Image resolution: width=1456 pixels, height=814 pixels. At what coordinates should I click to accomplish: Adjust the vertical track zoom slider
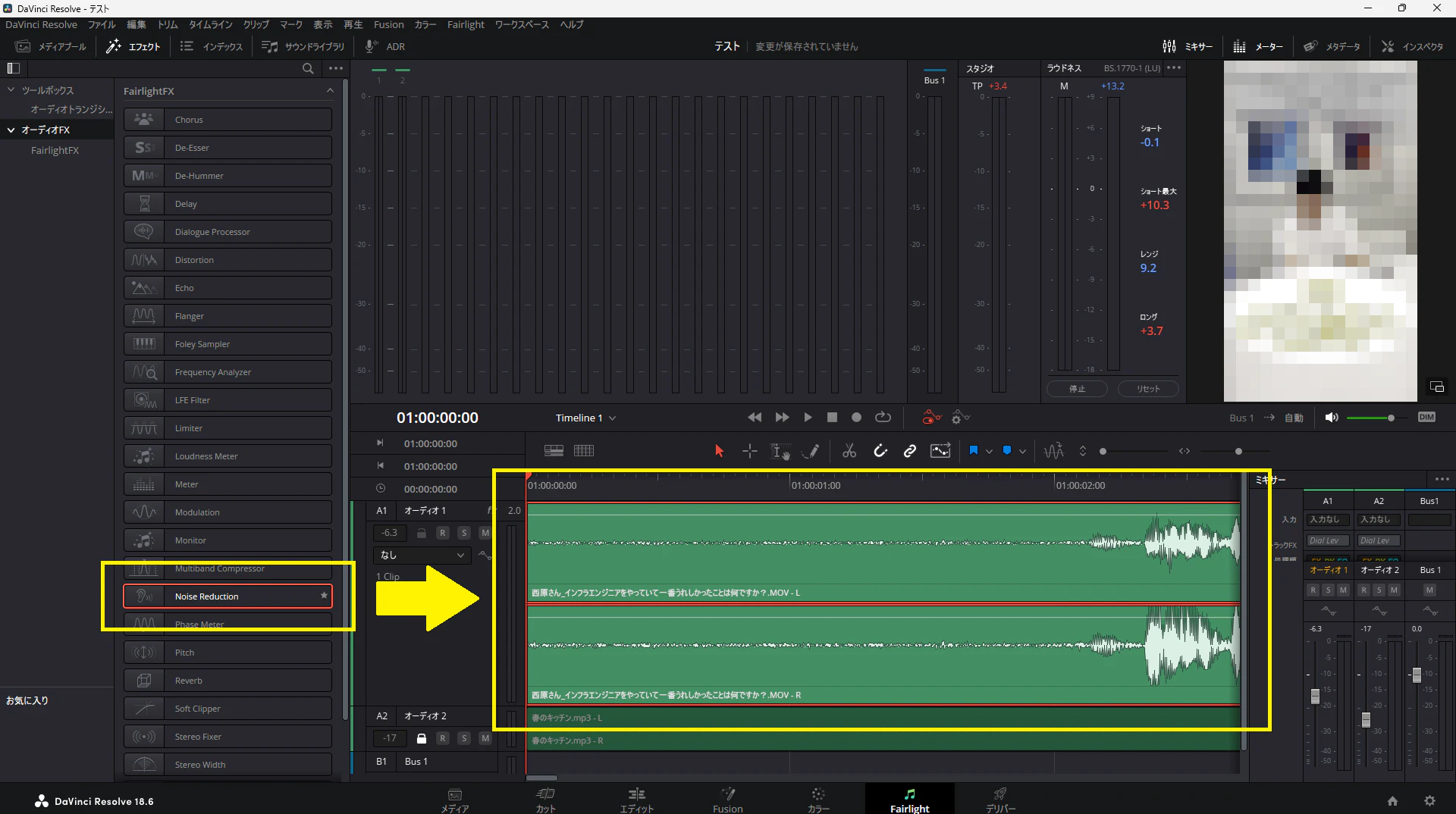point(1103,452)
